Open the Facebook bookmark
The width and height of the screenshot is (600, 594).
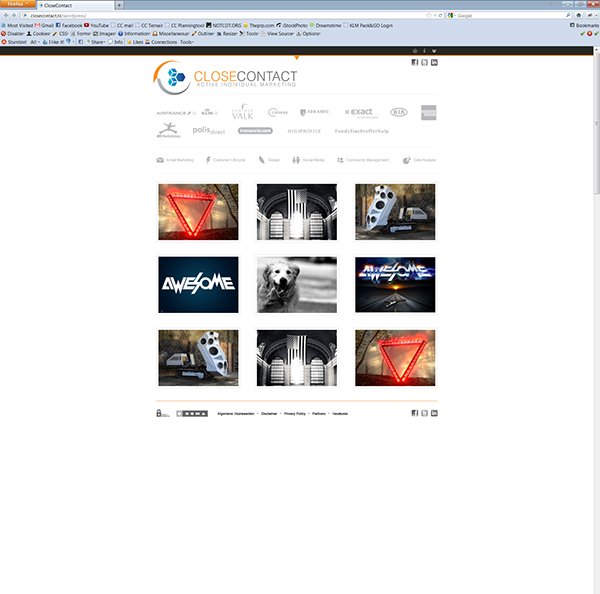(x=69, y=25)
